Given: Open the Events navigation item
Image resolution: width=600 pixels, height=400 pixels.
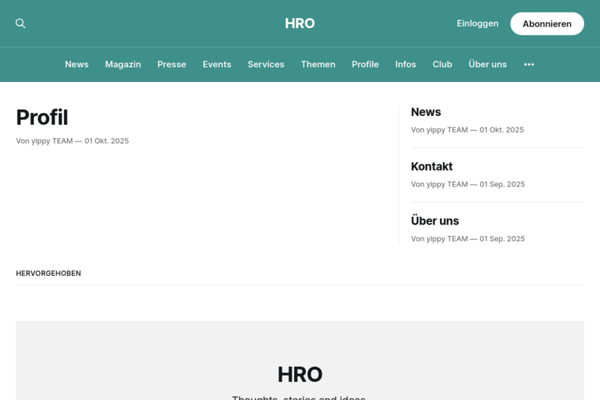Looking at the screenshot, I should tap(217, 64).
